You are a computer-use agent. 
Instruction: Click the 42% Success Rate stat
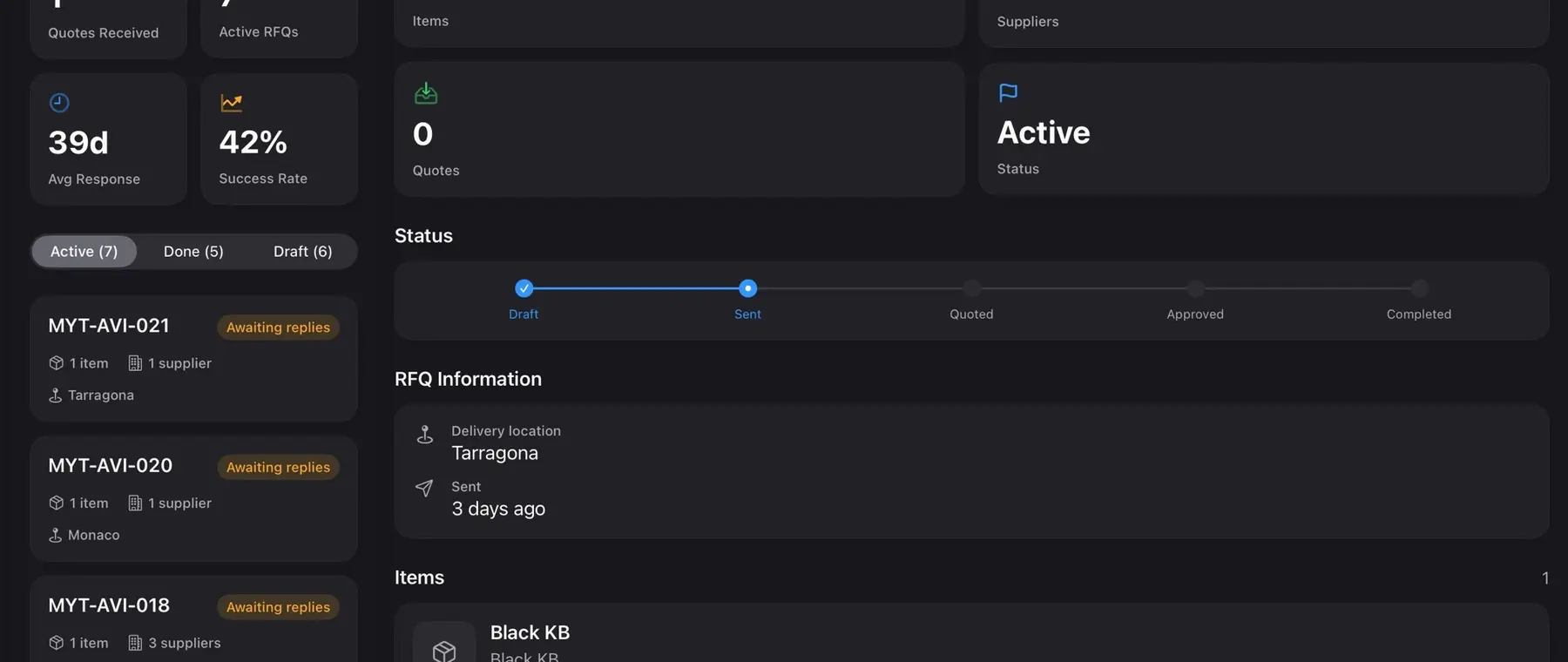coord(279,139)
